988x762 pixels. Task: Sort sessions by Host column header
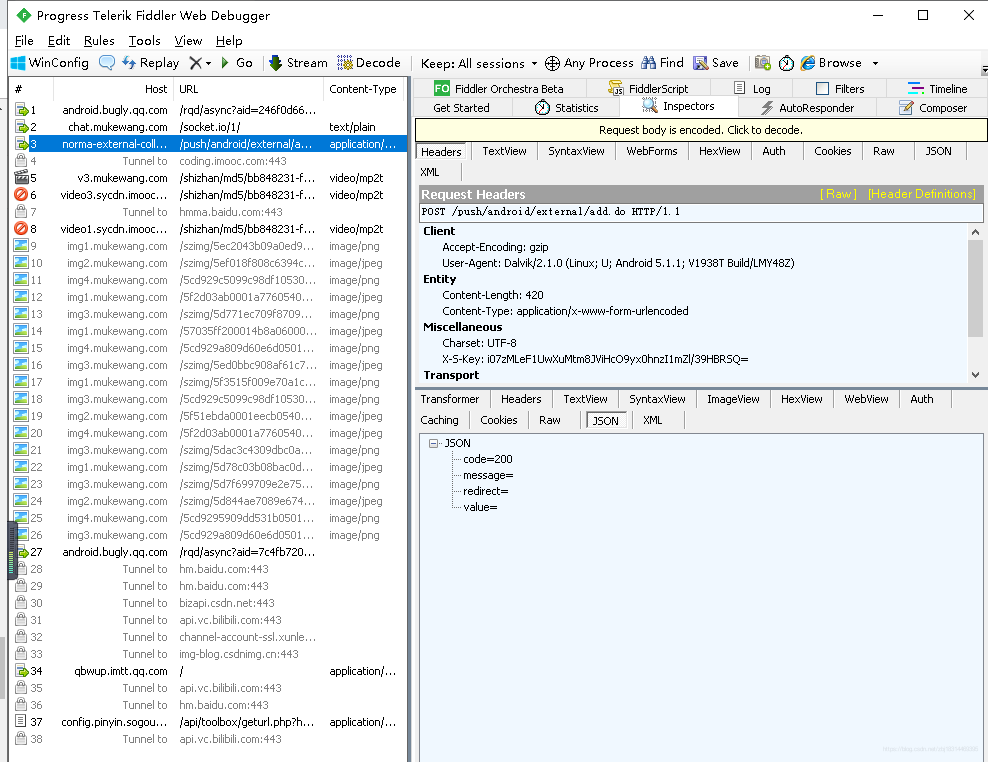pyautogui.click(x=113, y=89)
